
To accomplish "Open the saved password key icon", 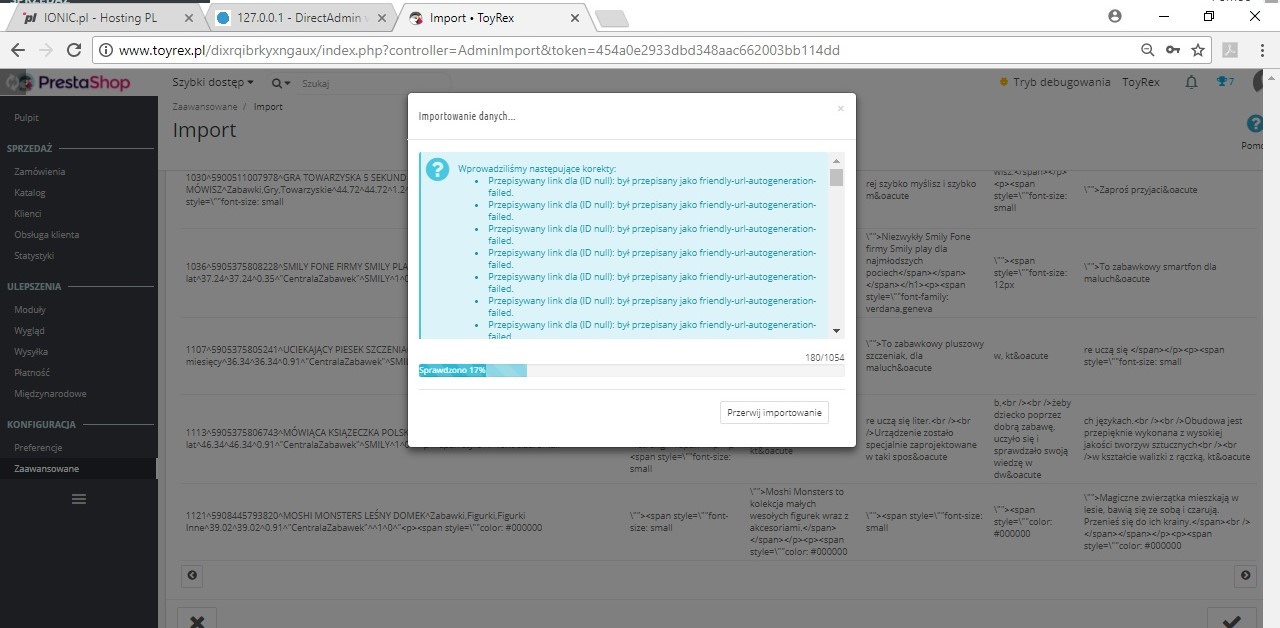I will (1172, 50).
